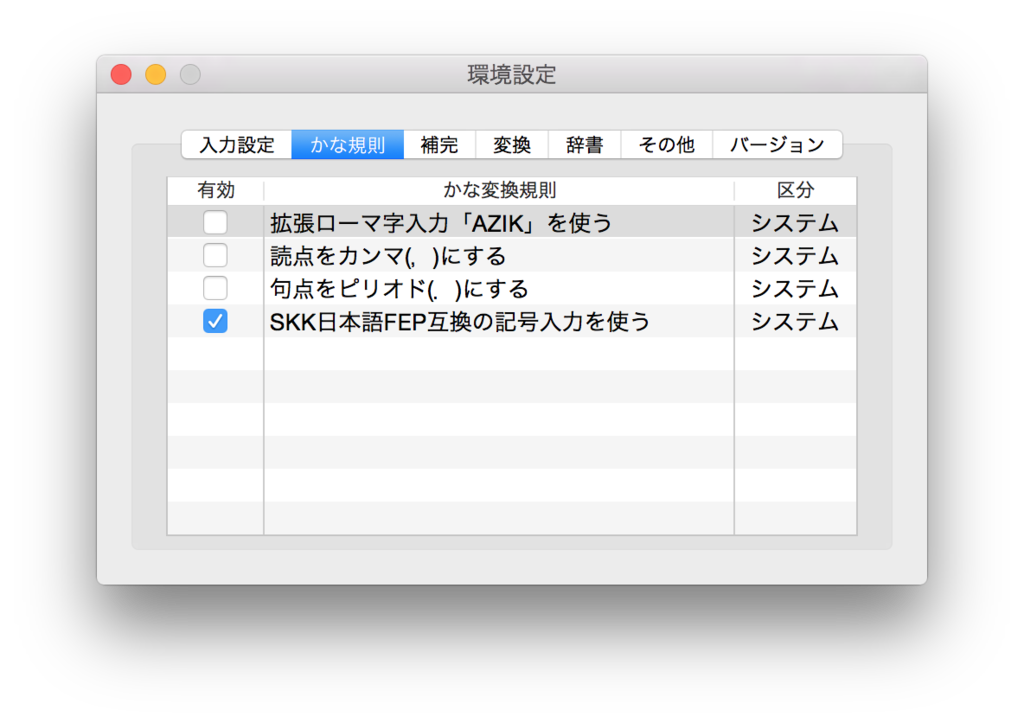Select row 拡張ローマ字入力「AZIK」を使う
This screenshot has width=1024, height=723.
(512, 223)
